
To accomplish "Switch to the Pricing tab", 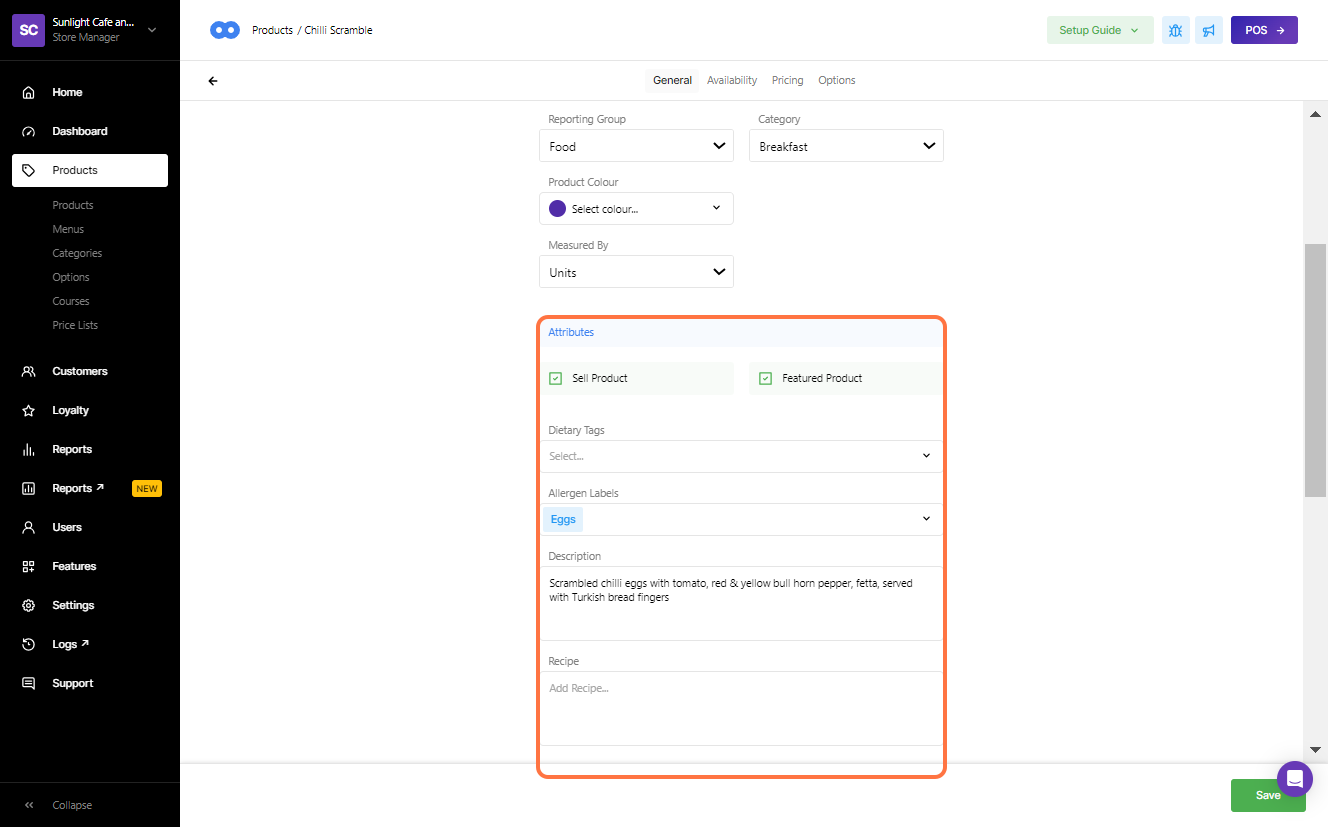I will pyautogui.click(x=787, y=80).
